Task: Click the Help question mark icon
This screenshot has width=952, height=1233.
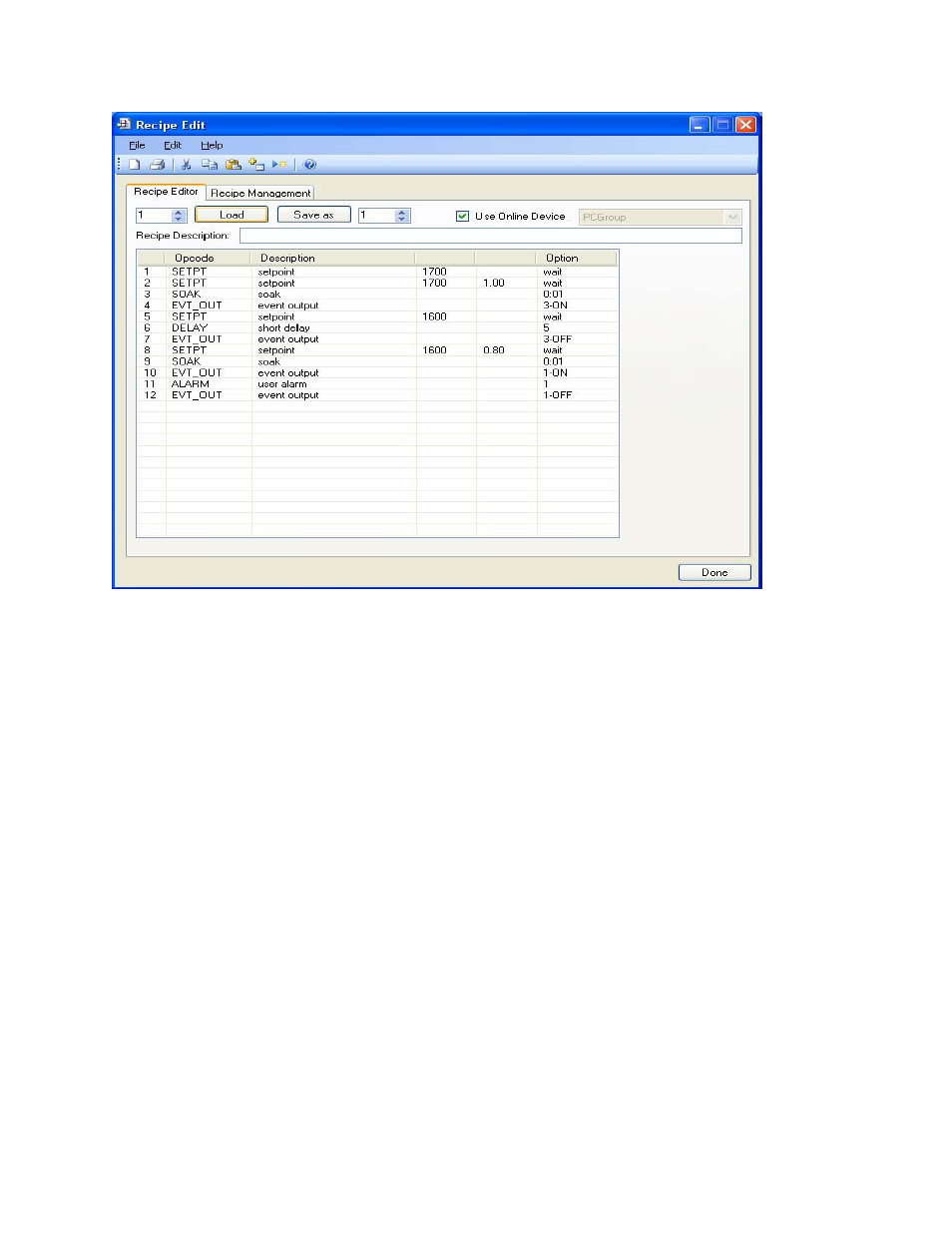Action: click(x=309, y=165)
